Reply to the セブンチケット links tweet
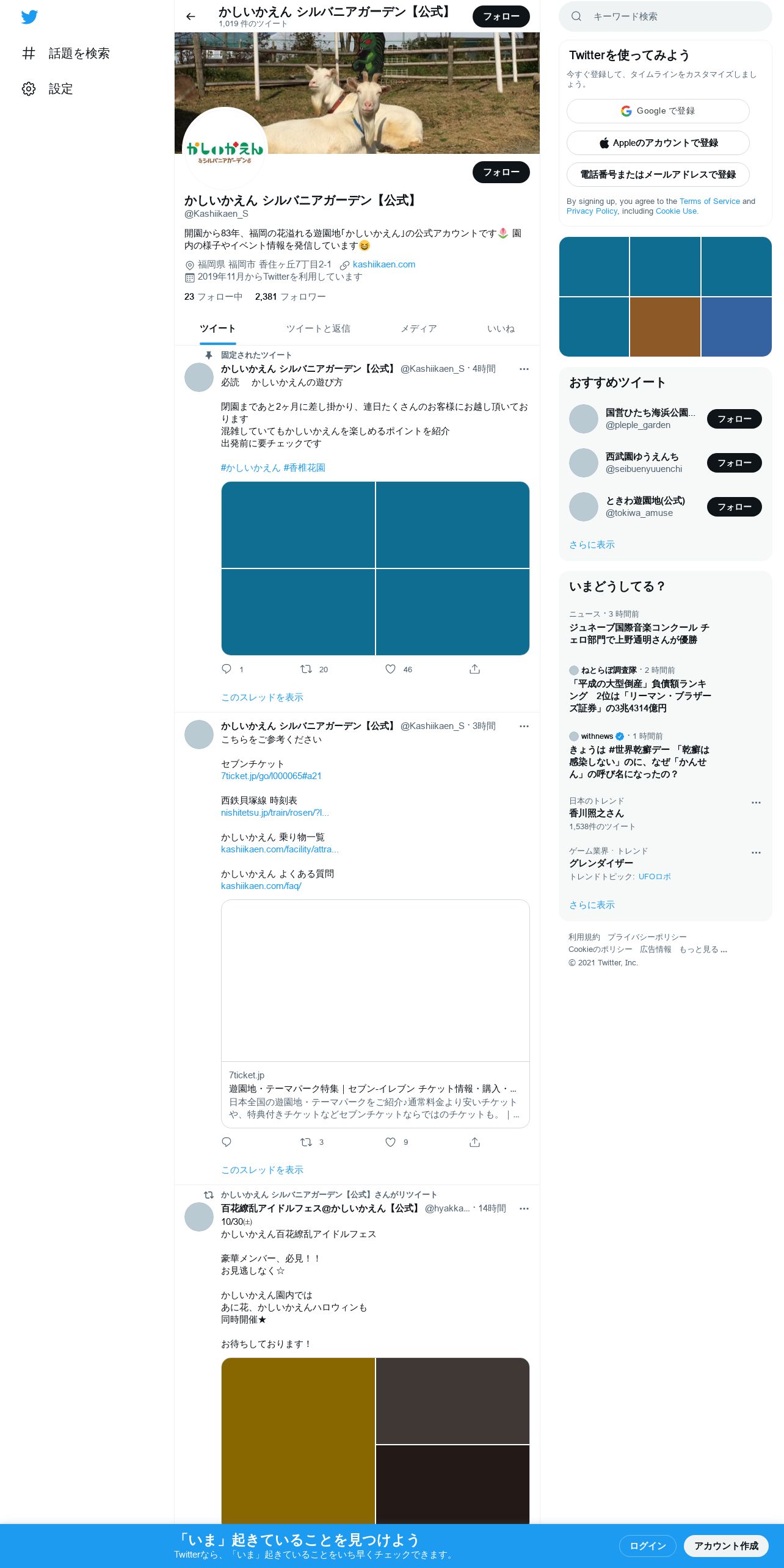This screenshot has height=1568, width=784. pyautogui.click(x=227, y=1142)
